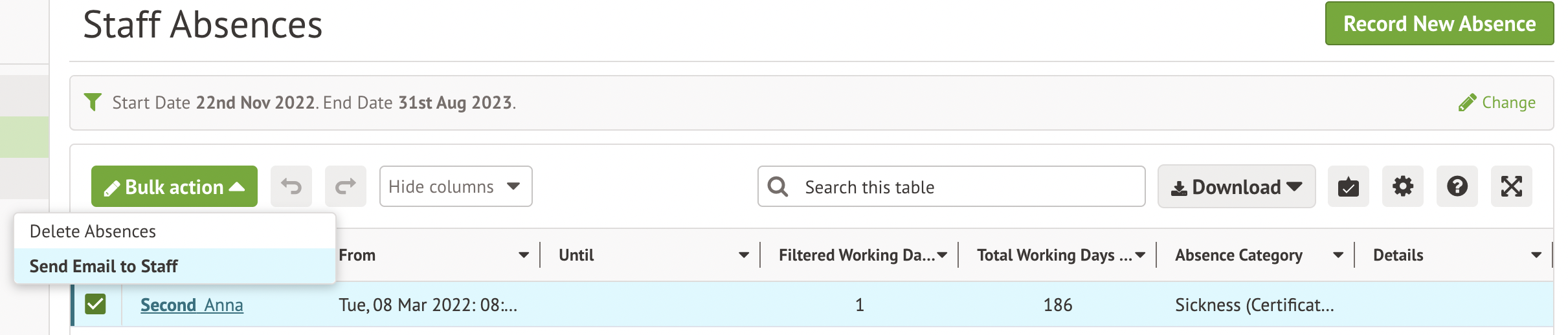Screen dimensions: 1568x335
Task: Click the redo arrow icon
Action: click(346, 187)
